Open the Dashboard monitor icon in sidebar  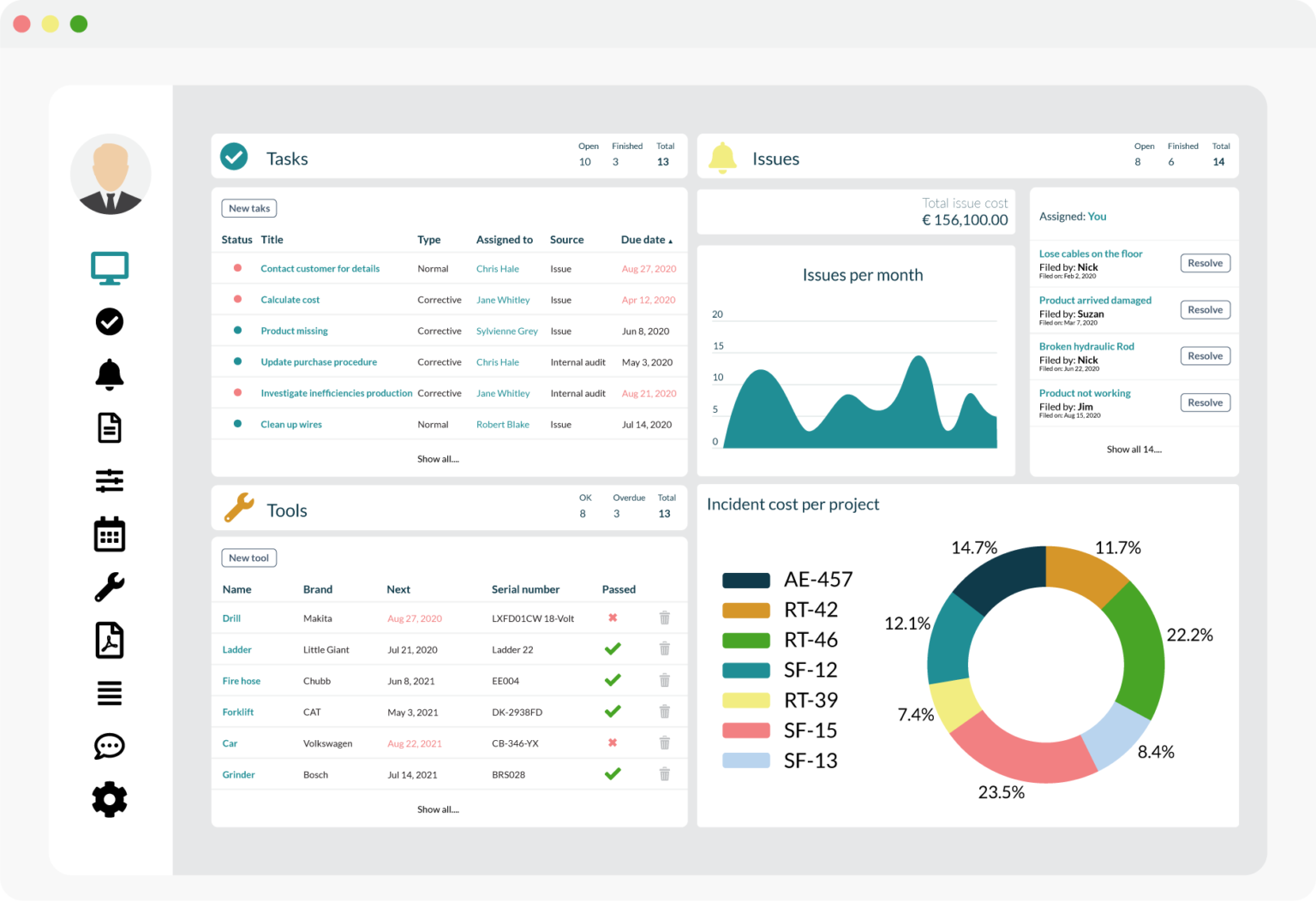pos(109,267)
